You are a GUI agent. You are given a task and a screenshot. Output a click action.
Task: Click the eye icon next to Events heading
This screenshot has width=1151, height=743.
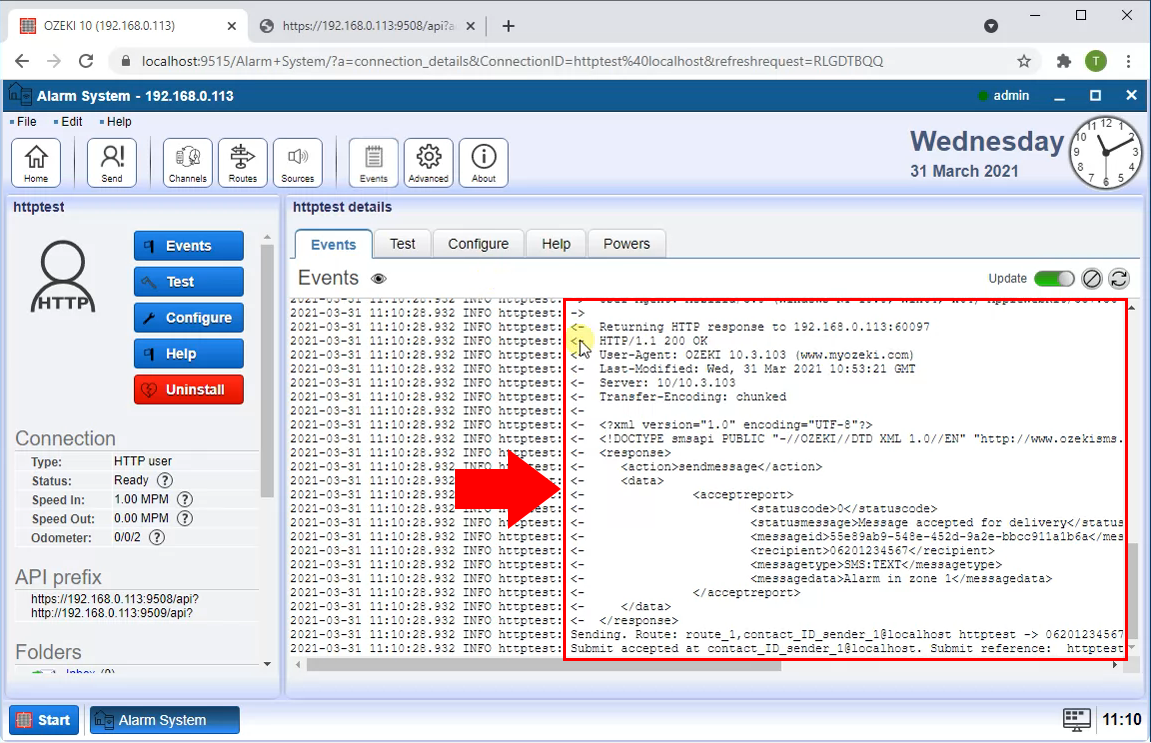click(379, 279)
